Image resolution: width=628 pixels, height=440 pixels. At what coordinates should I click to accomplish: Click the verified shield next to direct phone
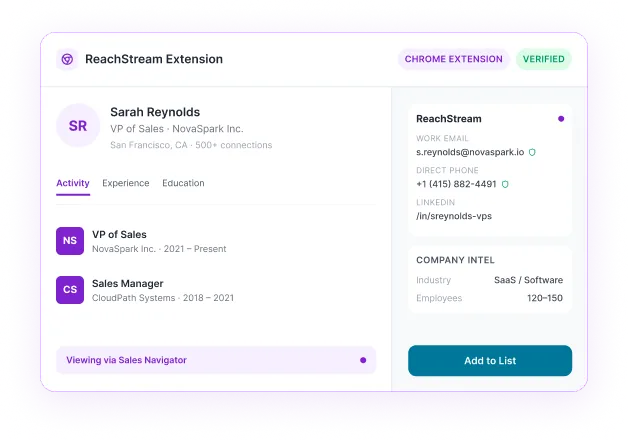click(x=505, y=184)
